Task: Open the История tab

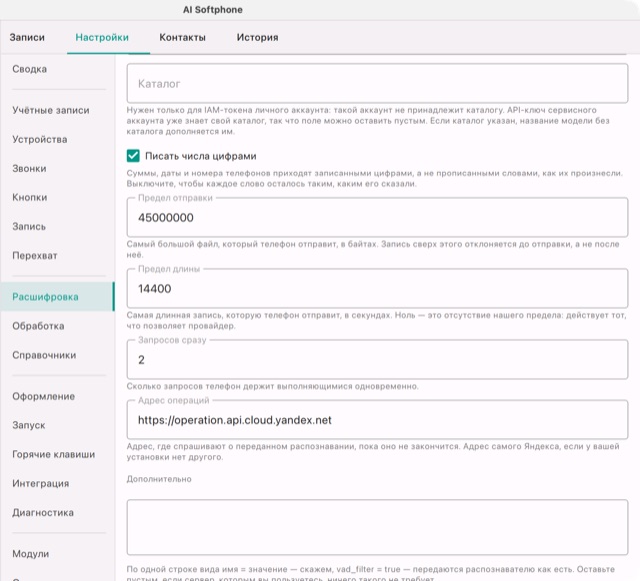Action: click(258, 37)
